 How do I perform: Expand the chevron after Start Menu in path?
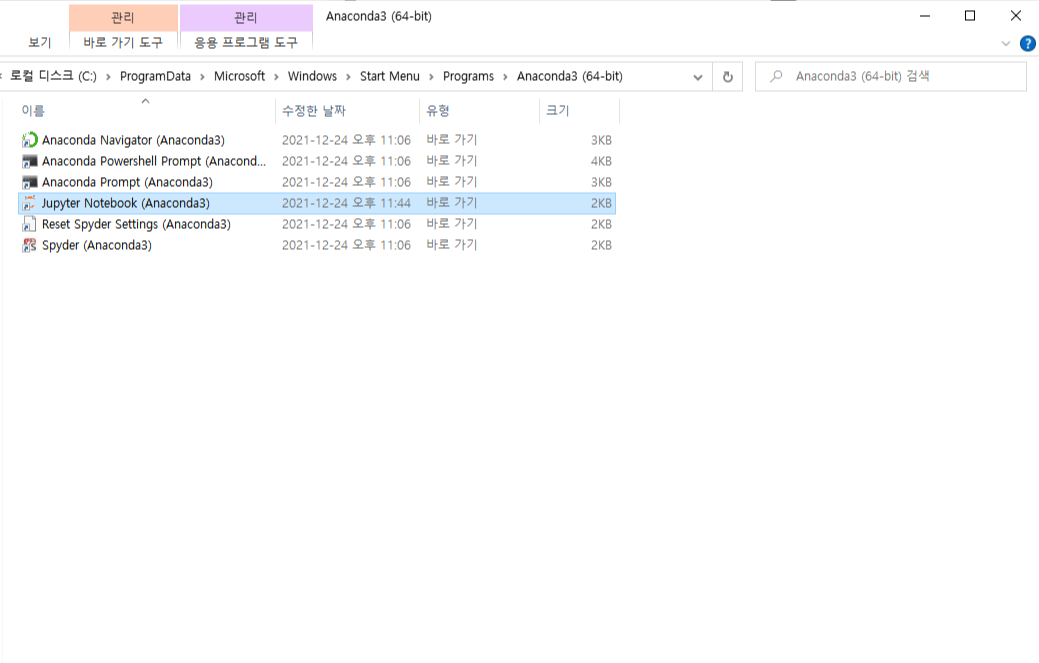tap(431, 77)
